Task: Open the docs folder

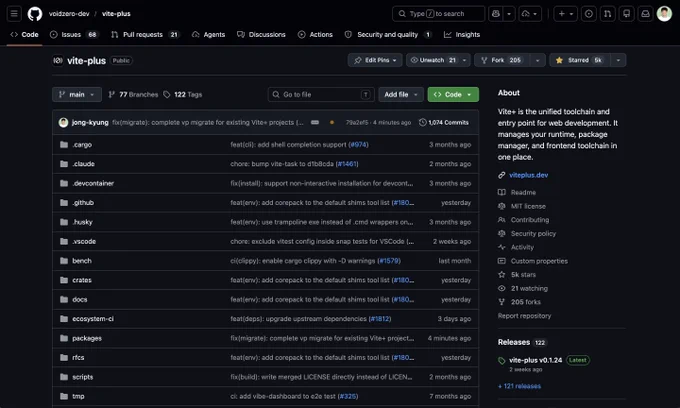Action: (80, 300)
